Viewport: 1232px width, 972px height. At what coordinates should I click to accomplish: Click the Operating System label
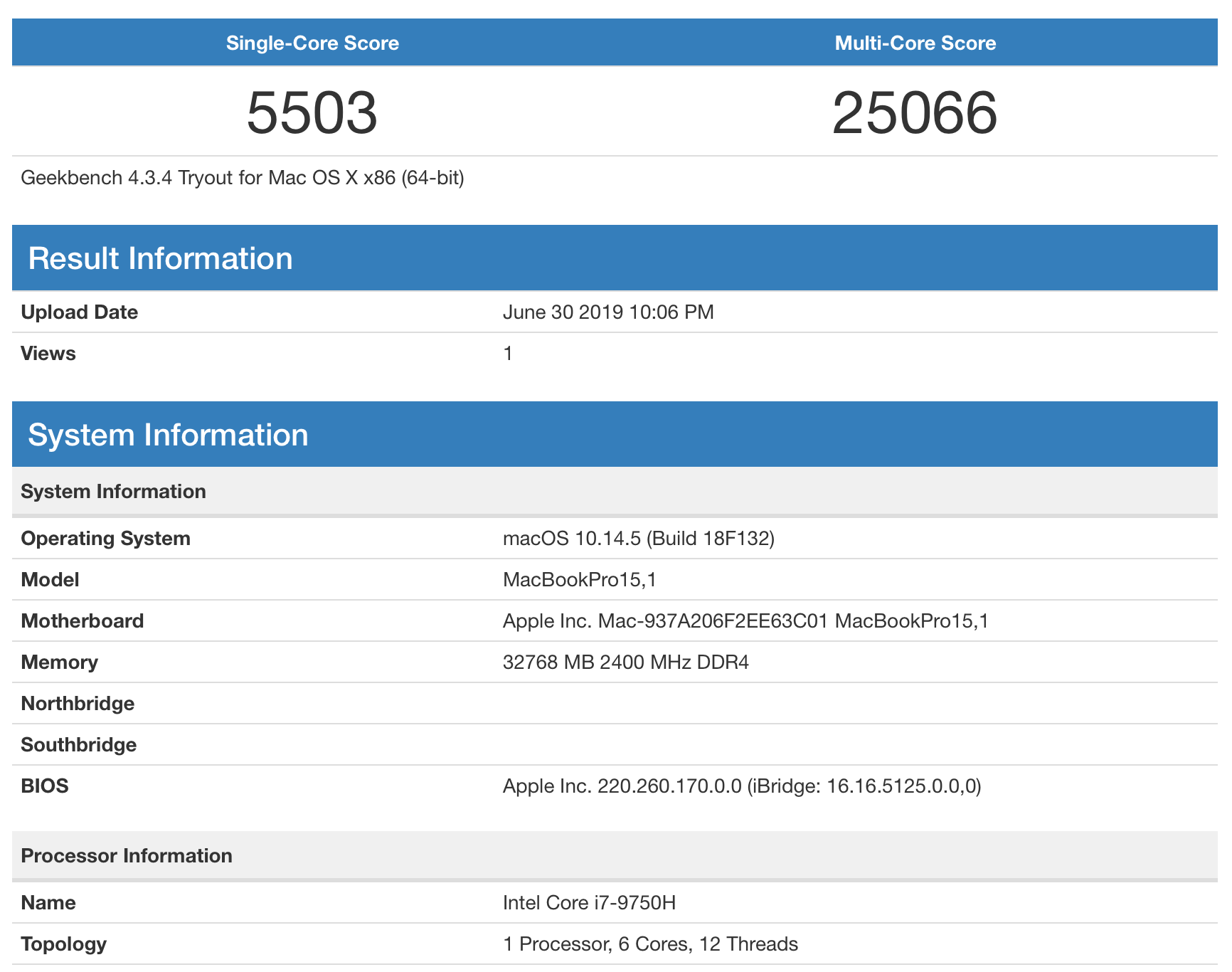[106, 539]
